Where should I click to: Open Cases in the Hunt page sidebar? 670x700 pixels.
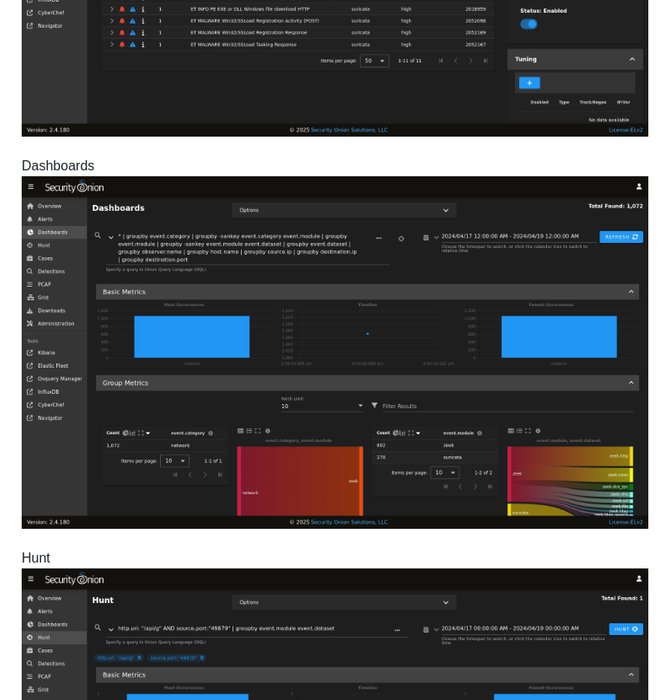point(44,650)
